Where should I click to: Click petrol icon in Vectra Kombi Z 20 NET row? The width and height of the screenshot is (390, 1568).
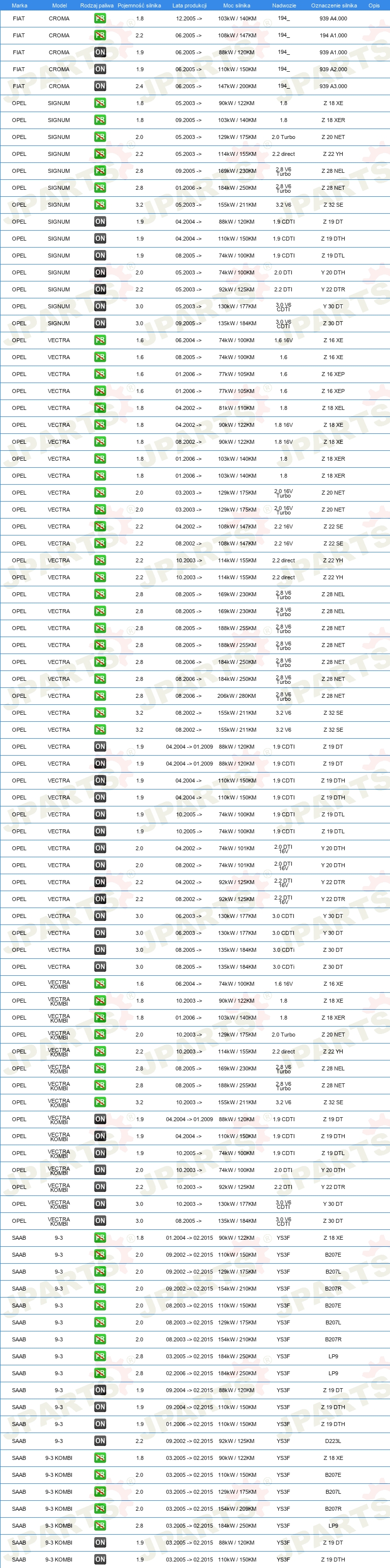coord(100,1035)
